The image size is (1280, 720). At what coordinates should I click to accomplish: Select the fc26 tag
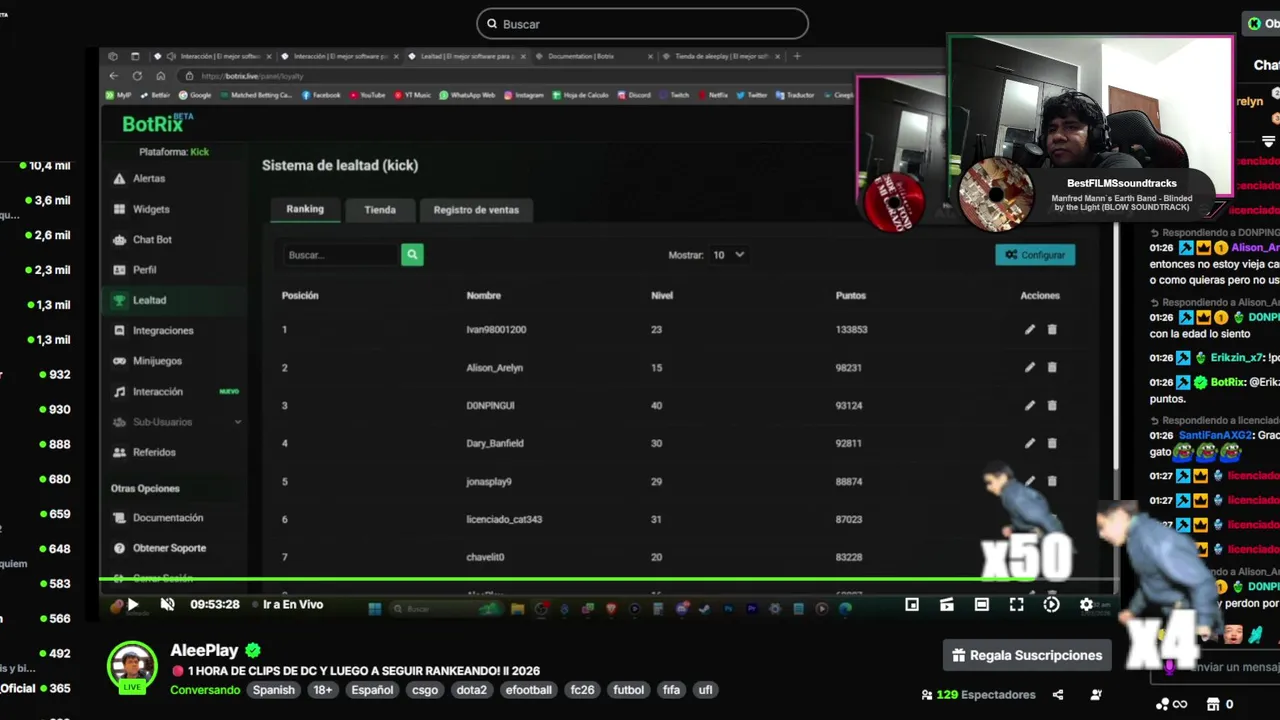coord(582,690)
